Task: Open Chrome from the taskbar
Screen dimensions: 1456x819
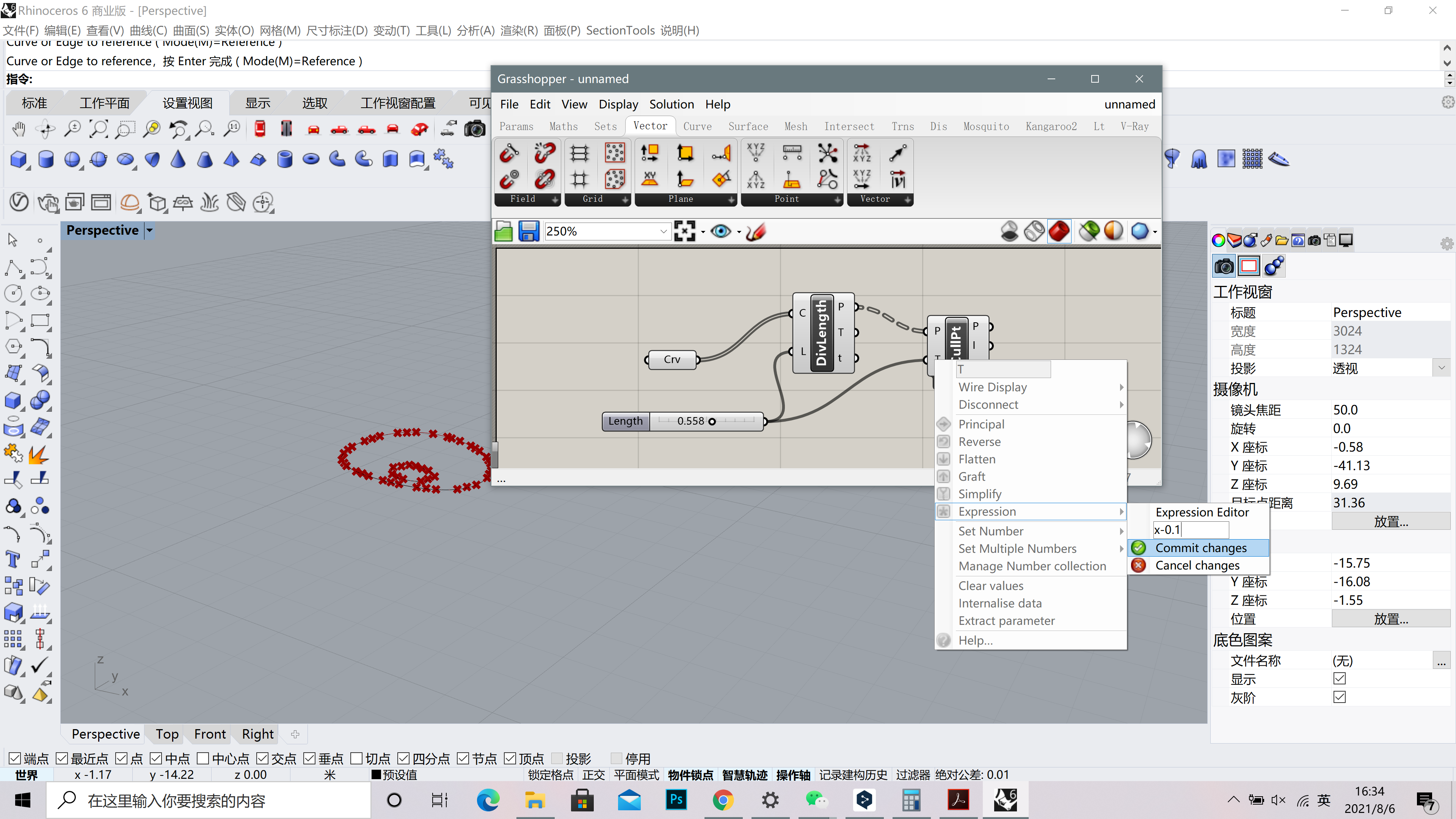Action: click(x=723, y=800)
